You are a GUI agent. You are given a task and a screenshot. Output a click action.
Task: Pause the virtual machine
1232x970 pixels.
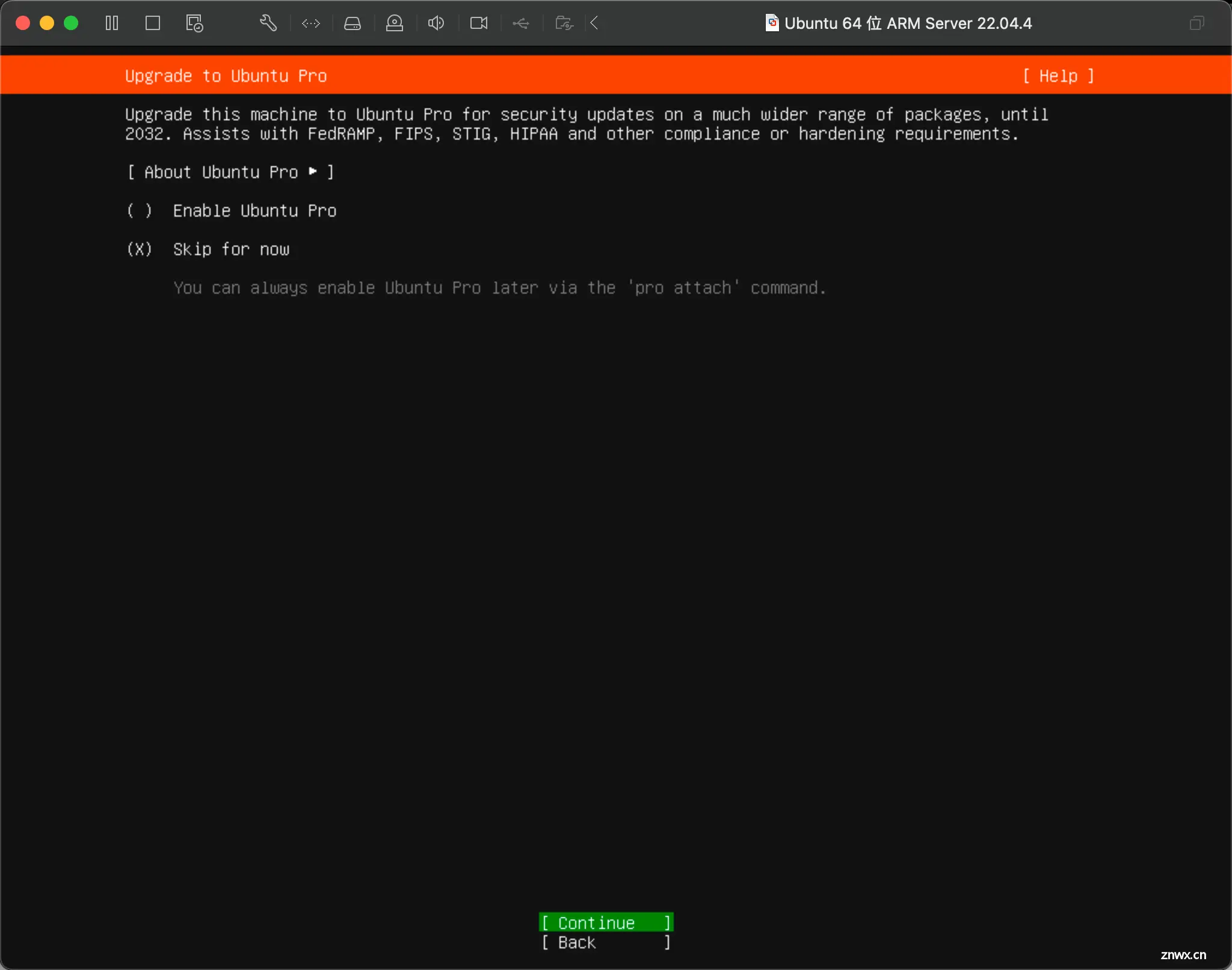click(x=112, y=23)
